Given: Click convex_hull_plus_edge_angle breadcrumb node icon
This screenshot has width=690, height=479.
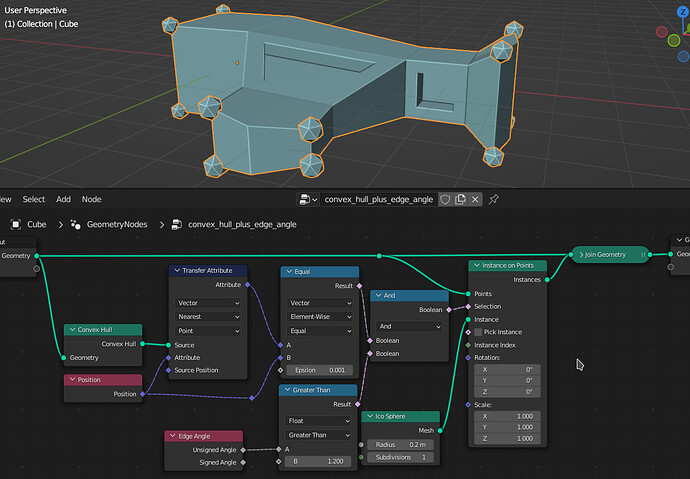Looking at the screenshot, I should (x=176, y=224).
